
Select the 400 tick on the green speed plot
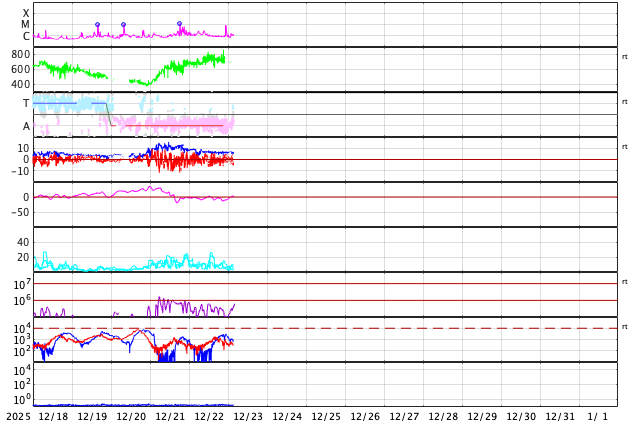21,84
